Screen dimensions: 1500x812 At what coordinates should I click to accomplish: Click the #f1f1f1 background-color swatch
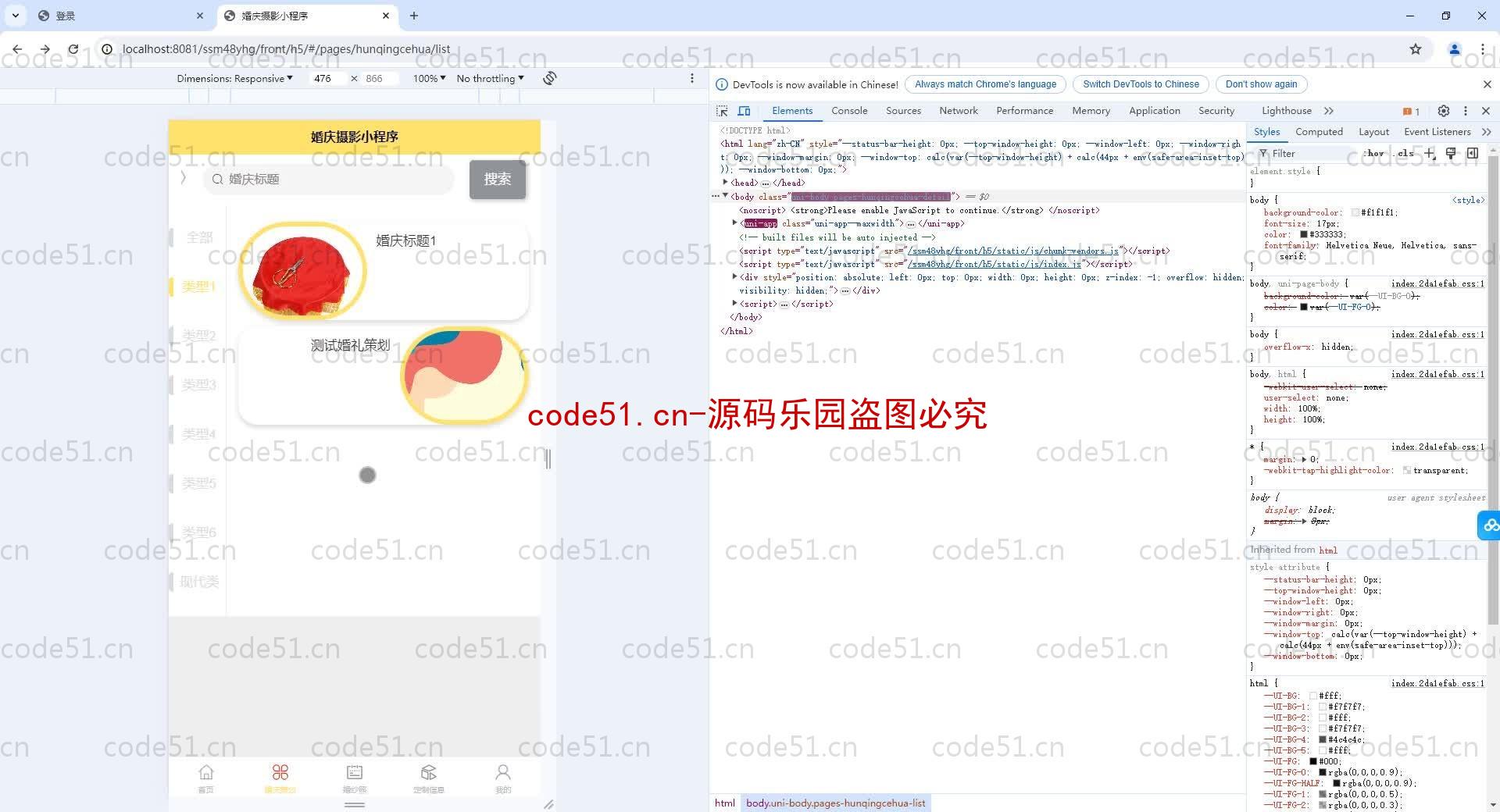(1355, 212)
